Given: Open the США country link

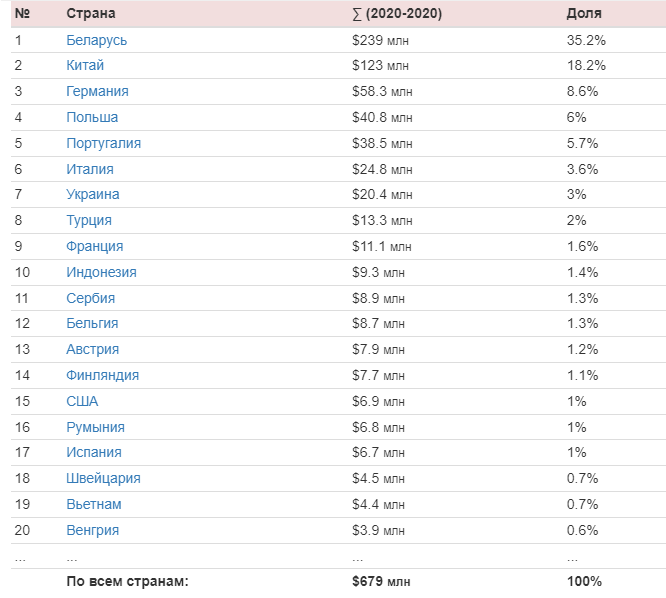Looking at the screenshot, I should pyautogui.click(x=82, y=401).
